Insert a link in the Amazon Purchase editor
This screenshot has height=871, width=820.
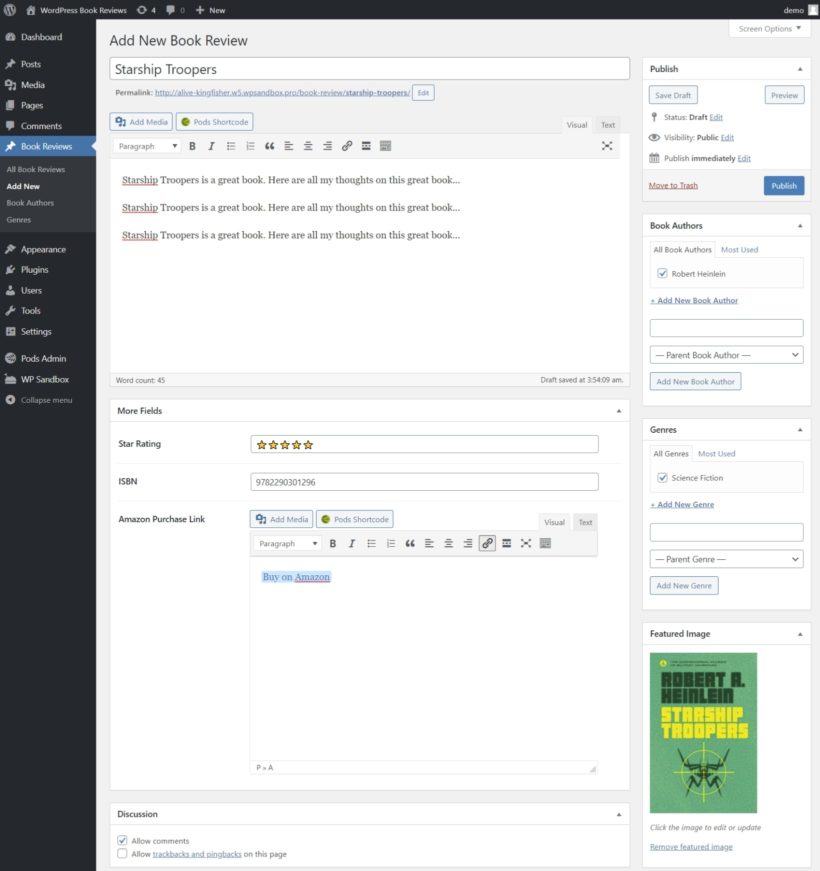(487, 543)
